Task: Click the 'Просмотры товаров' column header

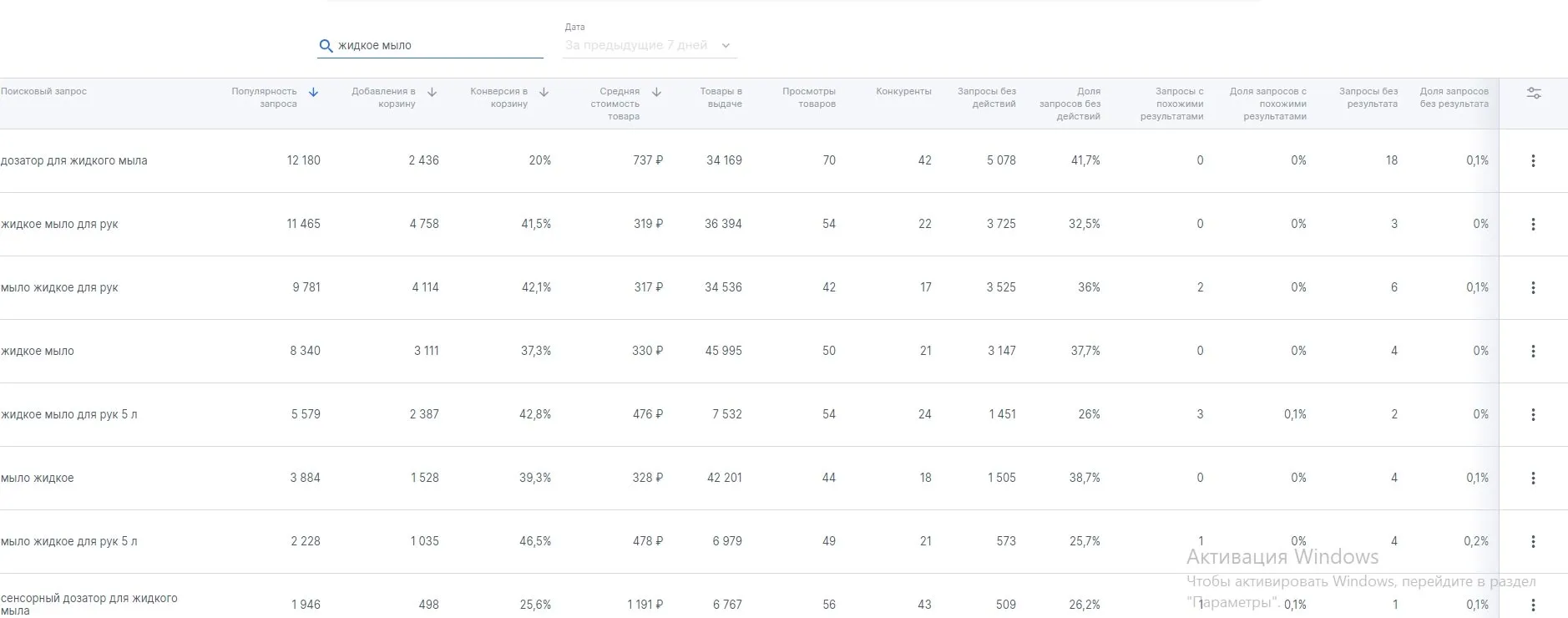Action: pos(808,98)
